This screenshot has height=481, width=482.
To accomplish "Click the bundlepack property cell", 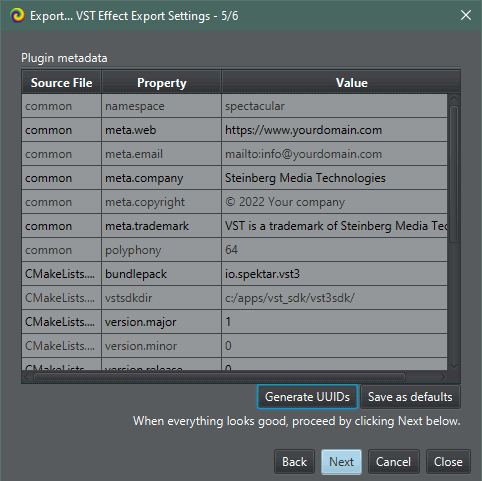I will [x=162, y=274].
